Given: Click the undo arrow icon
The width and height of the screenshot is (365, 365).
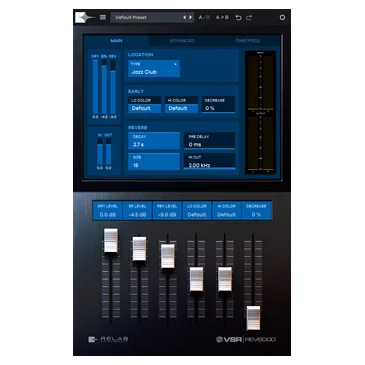Looking at the screenshot, I should point(238,17).
